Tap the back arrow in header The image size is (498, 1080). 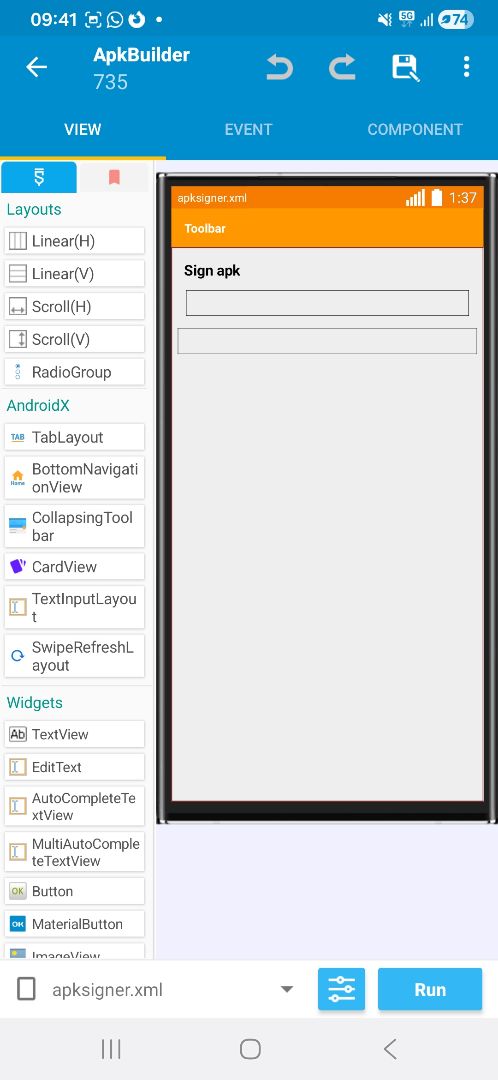pyautogui.click(x=36, y=67)
